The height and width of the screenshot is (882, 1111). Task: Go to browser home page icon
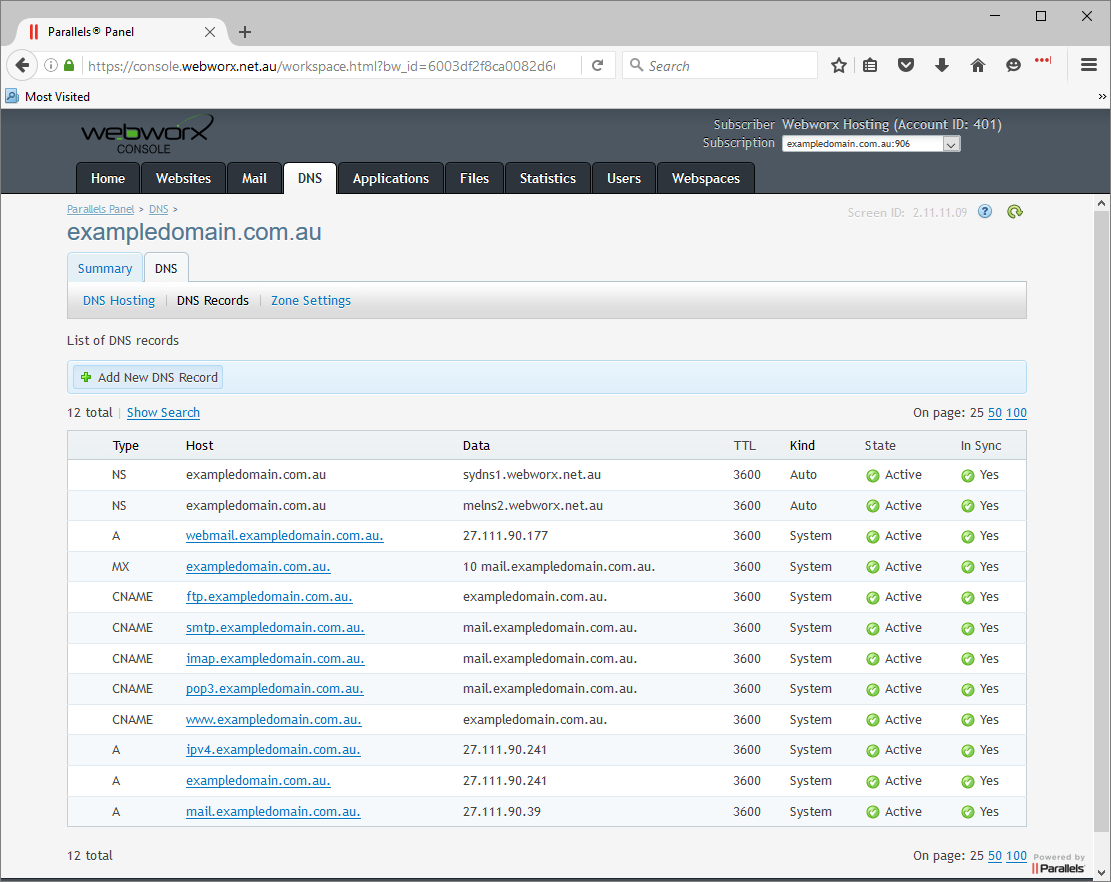(978, 66)
